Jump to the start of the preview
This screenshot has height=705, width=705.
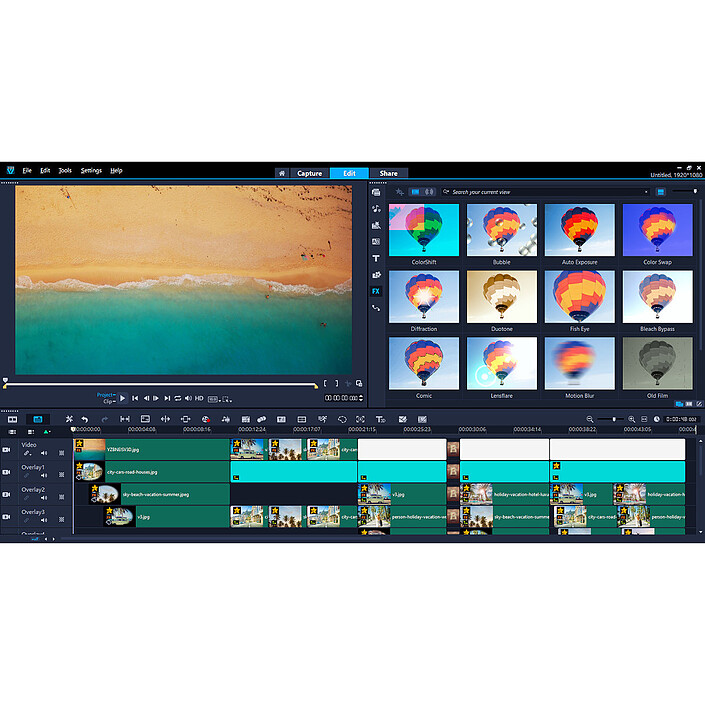click(135, 398)
